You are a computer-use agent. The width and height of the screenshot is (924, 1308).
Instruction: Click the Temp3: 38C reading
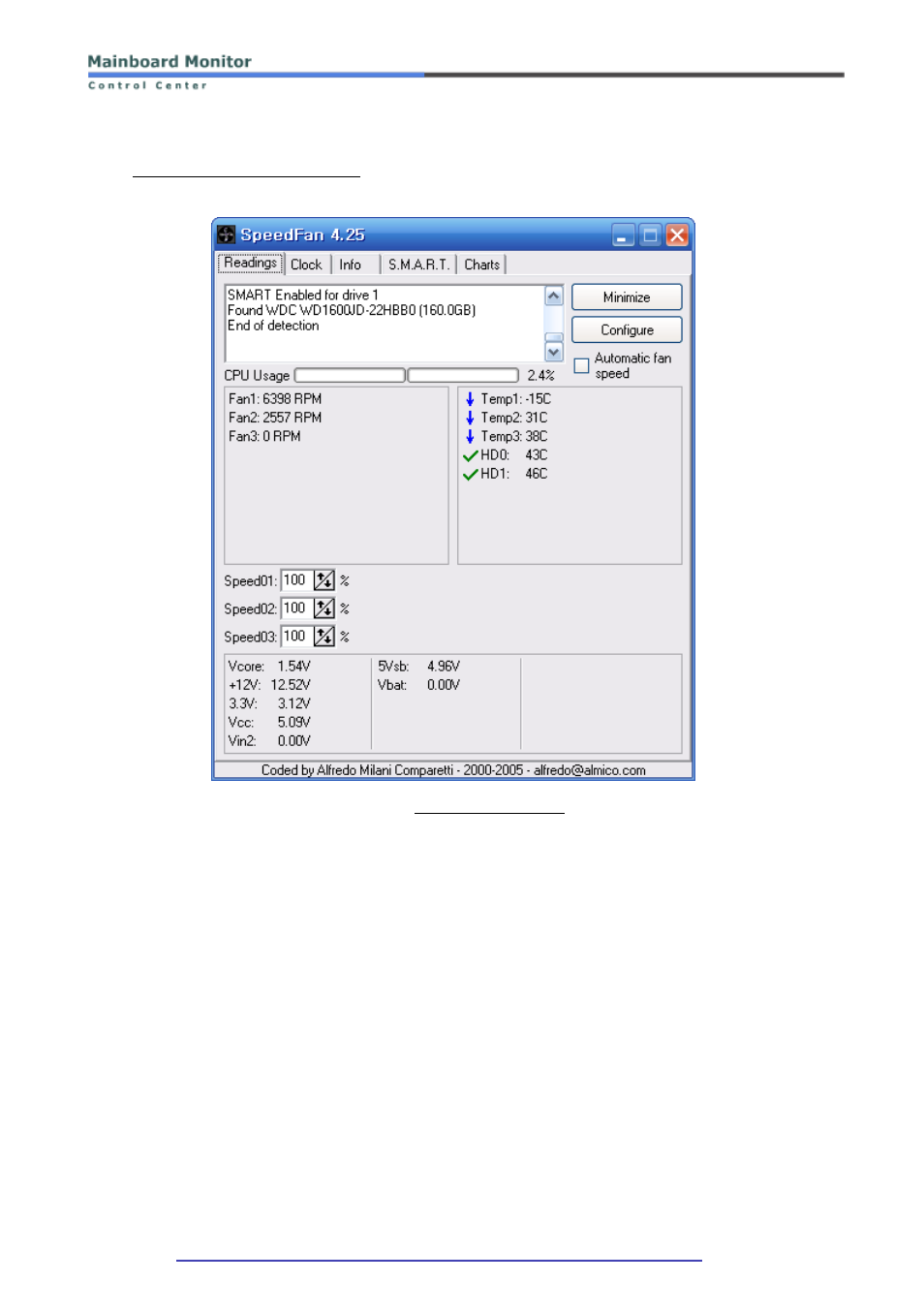(513, 437)
